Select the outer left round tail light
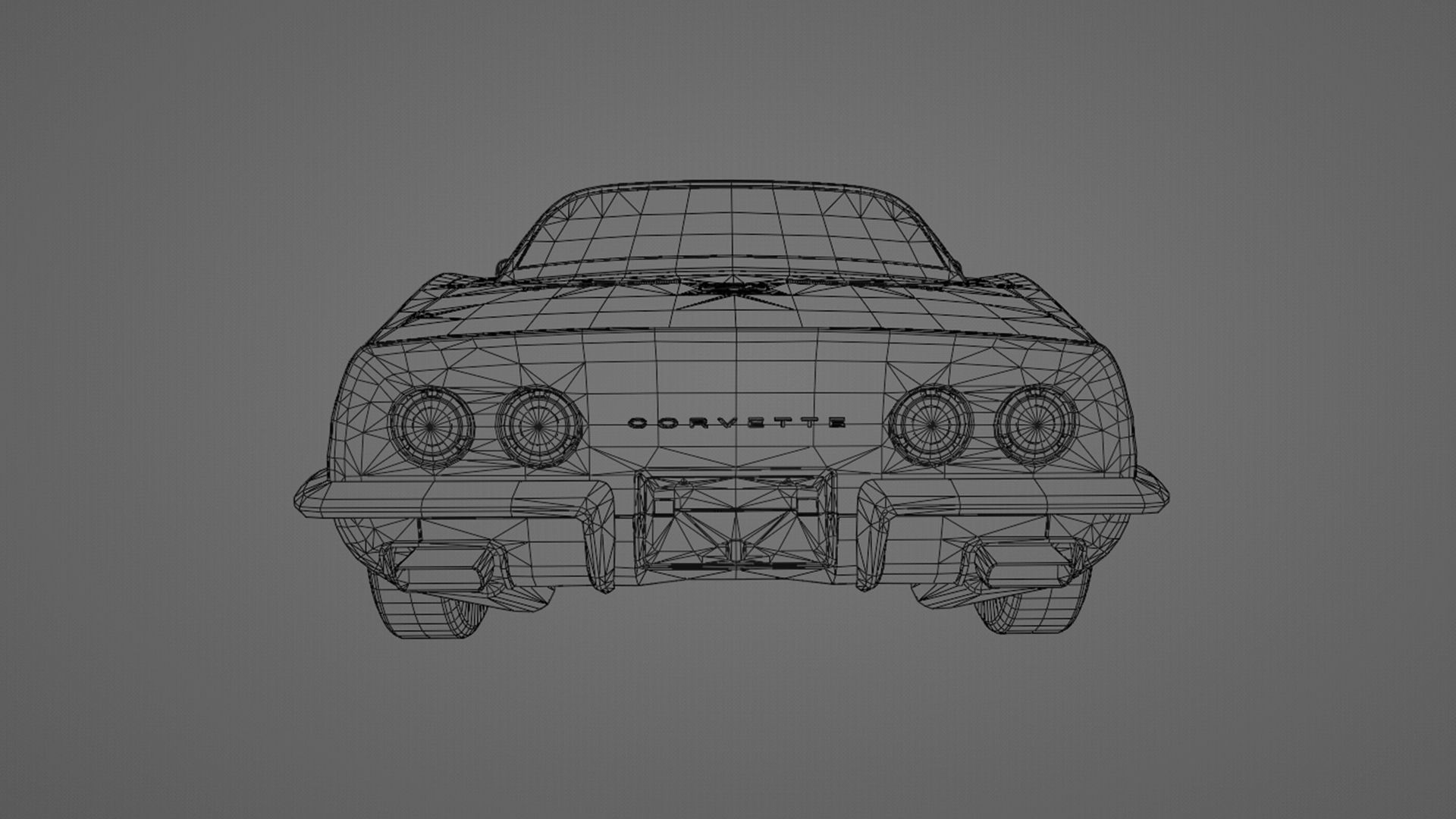The width and height of the screenshot is (1456, 819). click(430, 426)
